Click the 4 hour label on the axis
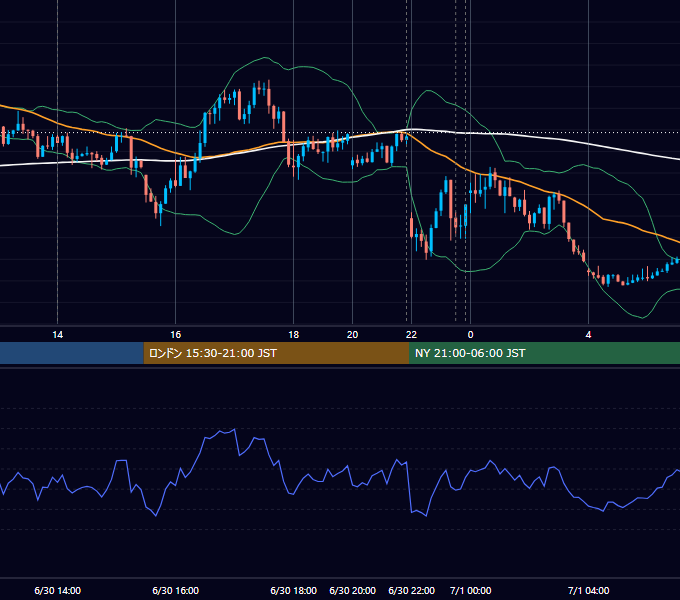Screen dimensions: 680x600 (x=588, y=335)
